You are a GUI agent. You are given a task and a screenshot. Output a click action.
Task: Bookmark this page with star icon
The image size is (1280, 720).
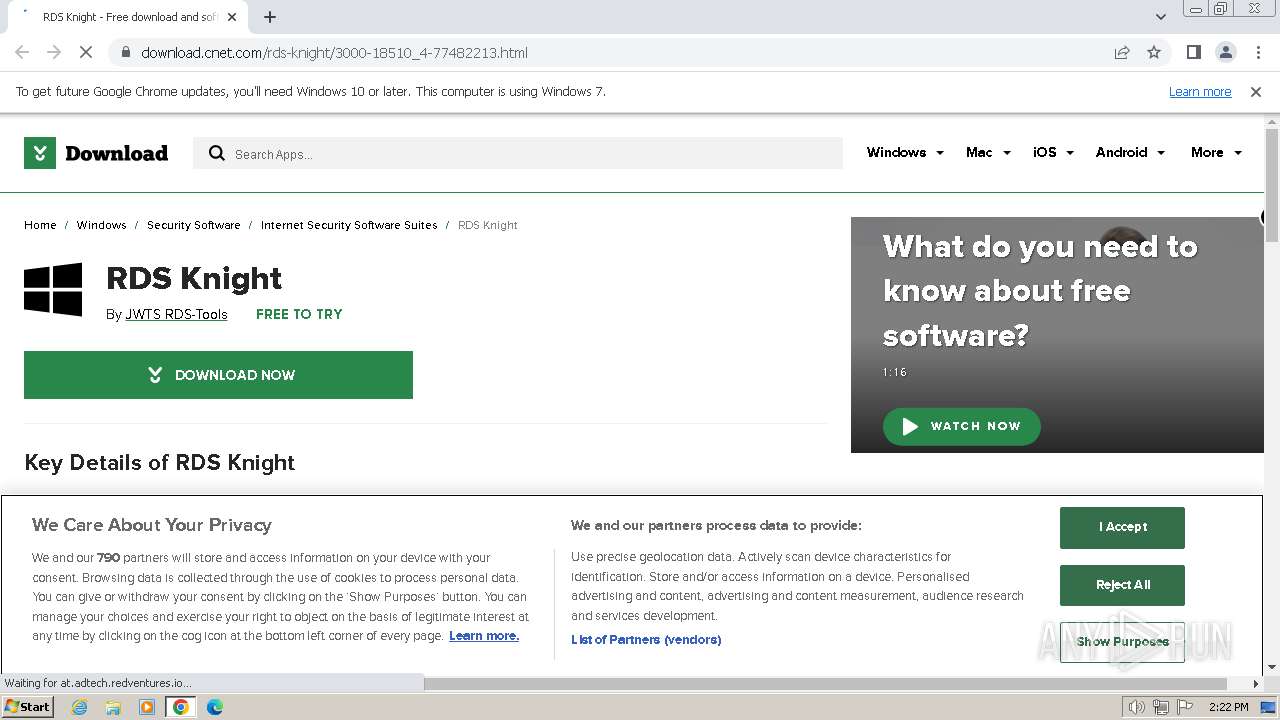[x=1154, y=52]
